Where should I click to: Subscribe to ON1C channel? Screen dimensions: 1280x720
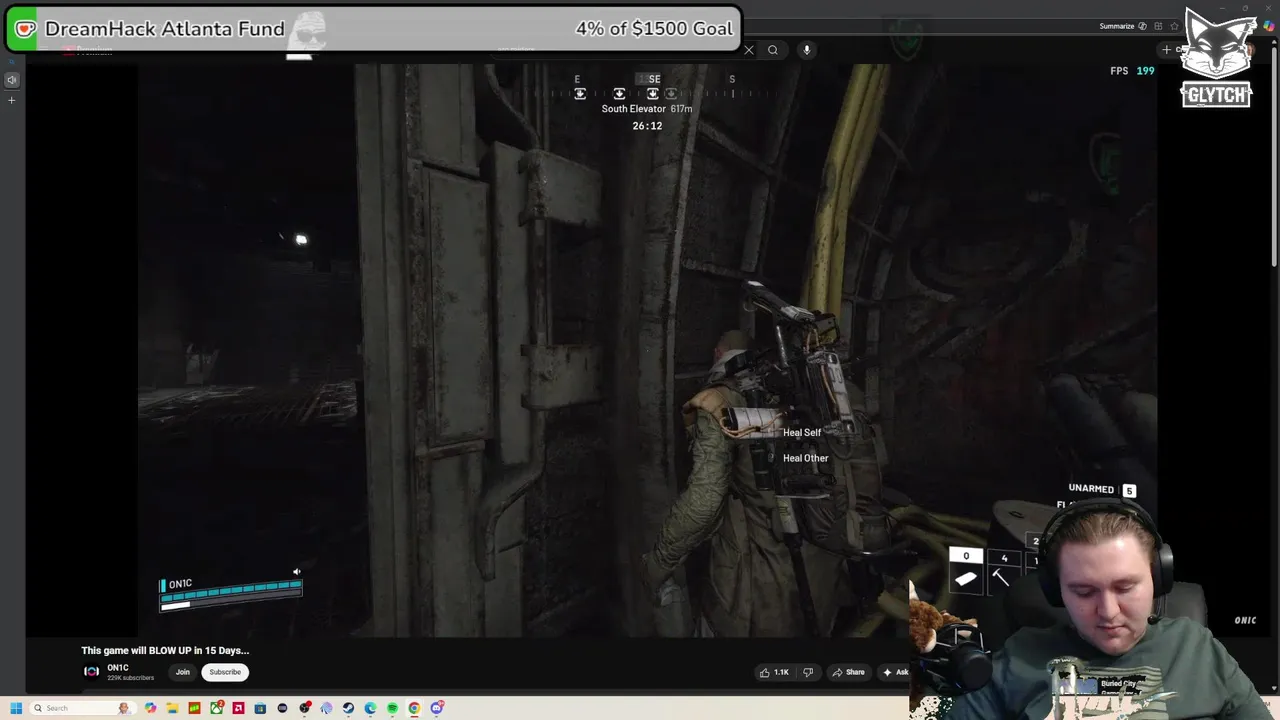[x=225, y=672]
